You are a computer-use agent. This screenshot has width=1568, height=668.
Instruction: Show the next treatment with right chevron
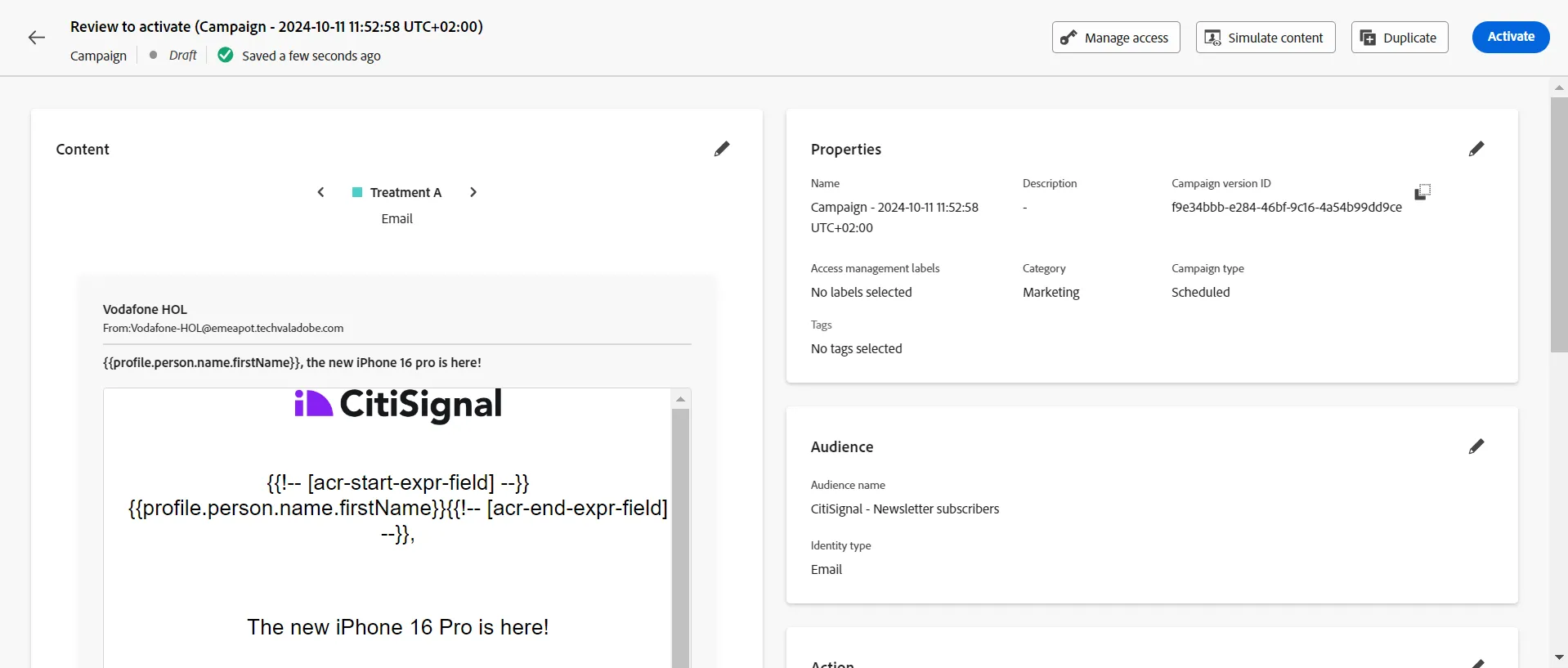pyautogui.click(x=473, y=192)
